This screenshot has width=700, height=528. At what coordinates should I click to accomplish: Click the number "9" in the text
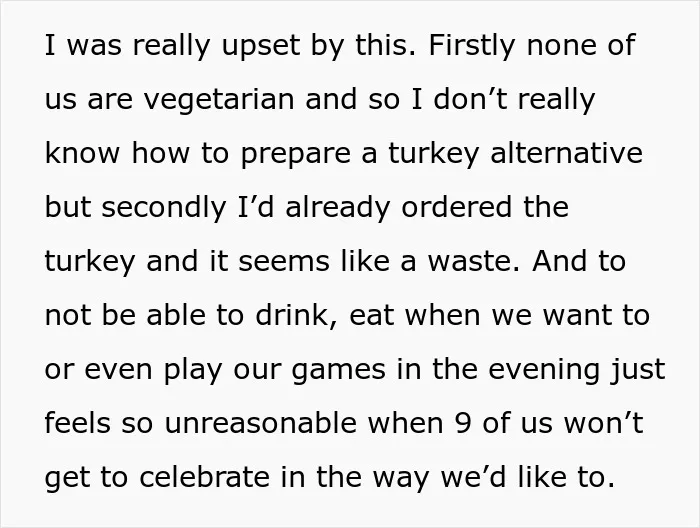tap(464, 423)
